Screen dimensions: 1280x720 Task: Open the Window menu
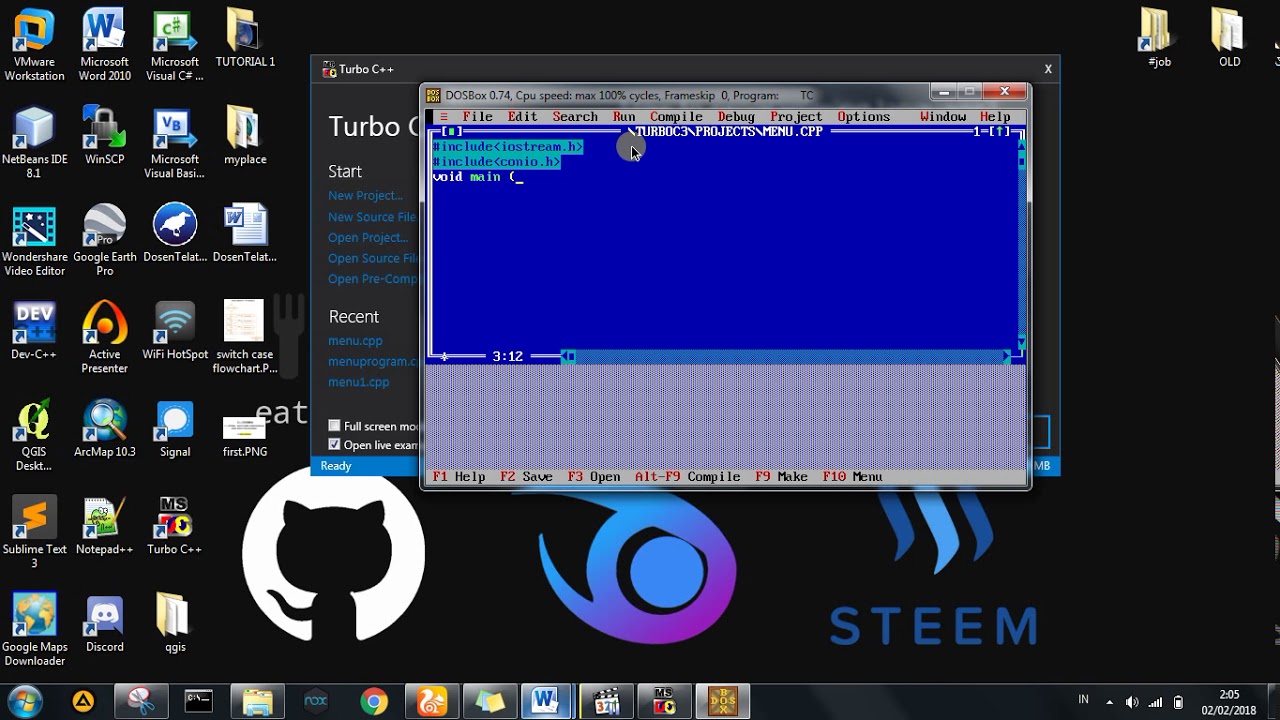tap(943, 117)
